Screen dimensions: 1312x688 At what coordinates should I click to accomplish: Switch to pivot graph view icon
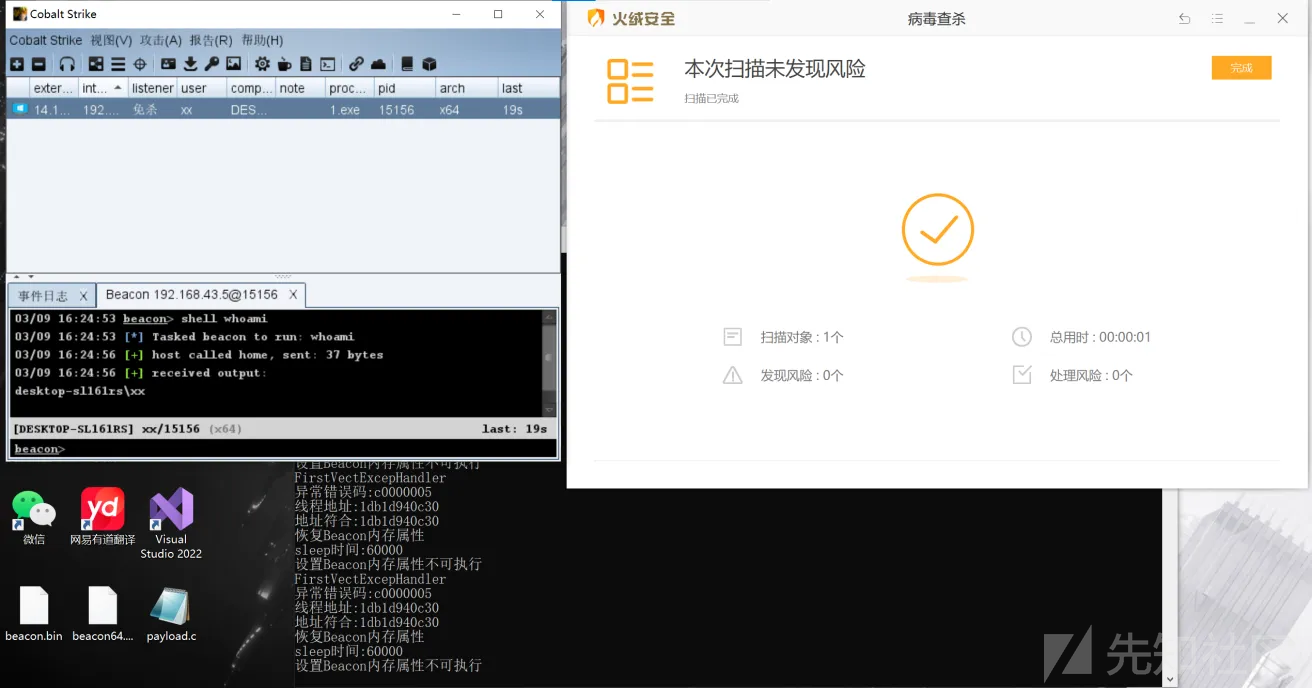pos(96,64)
